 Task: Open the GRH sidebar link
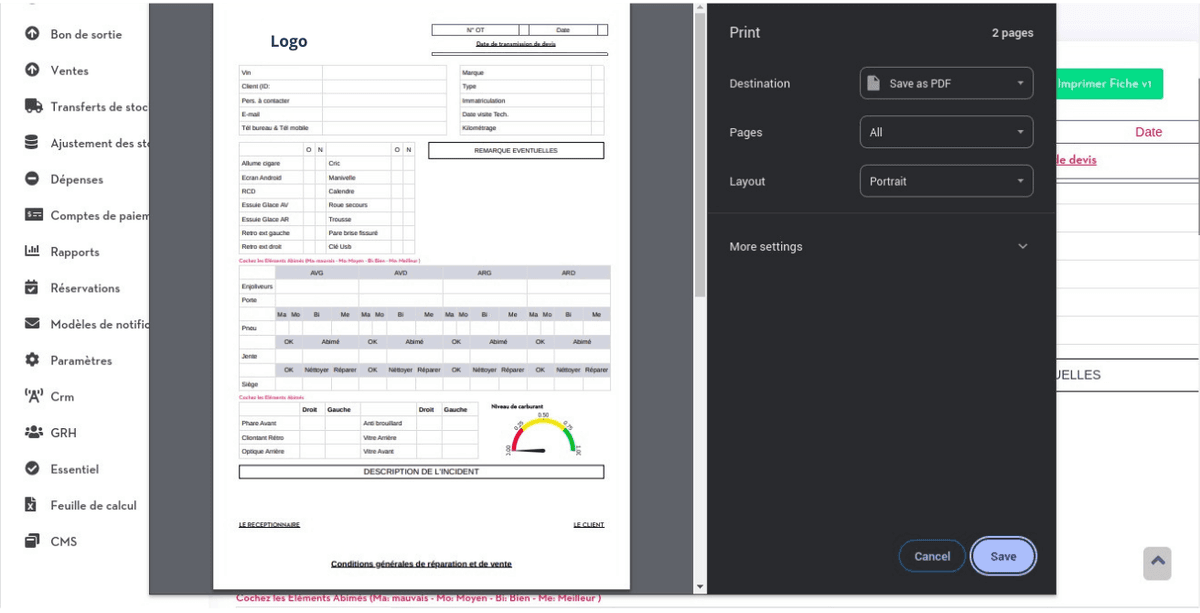(x=63, y=433)
